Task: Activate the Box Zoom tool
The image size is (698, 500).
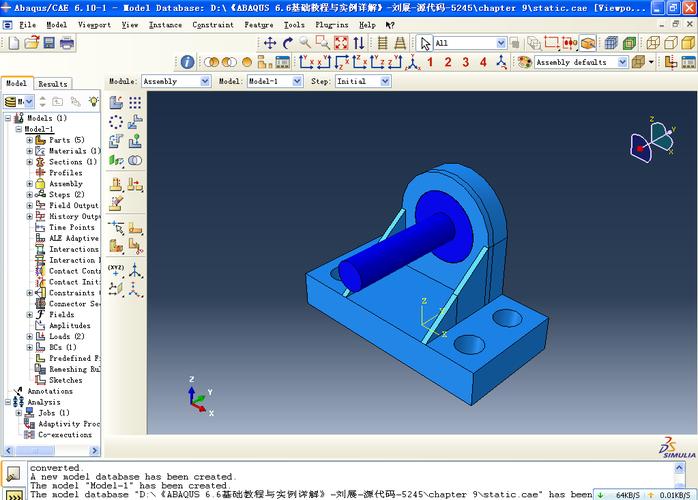Action: [x=323, y=43]
